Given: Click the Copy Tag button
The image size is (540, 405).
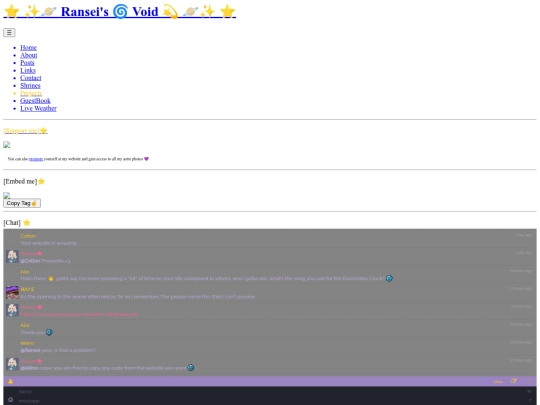Looking at the screenshot, I should coord(22,203).
